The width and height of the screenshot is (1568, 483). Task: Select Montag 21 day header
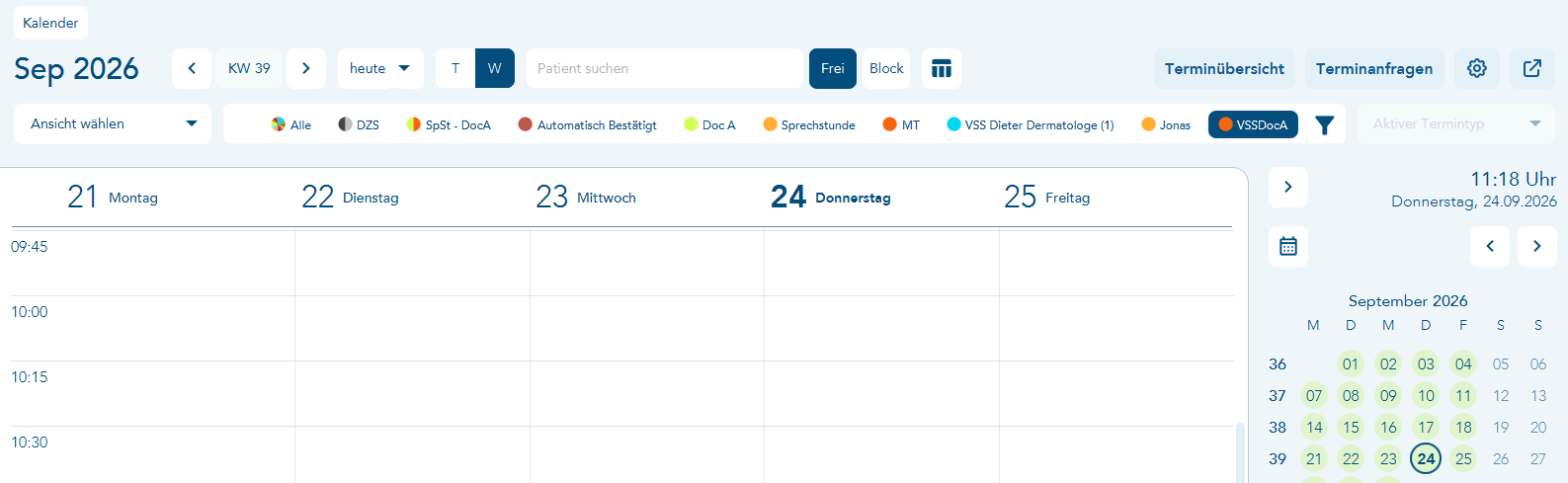tap(113, 197)
